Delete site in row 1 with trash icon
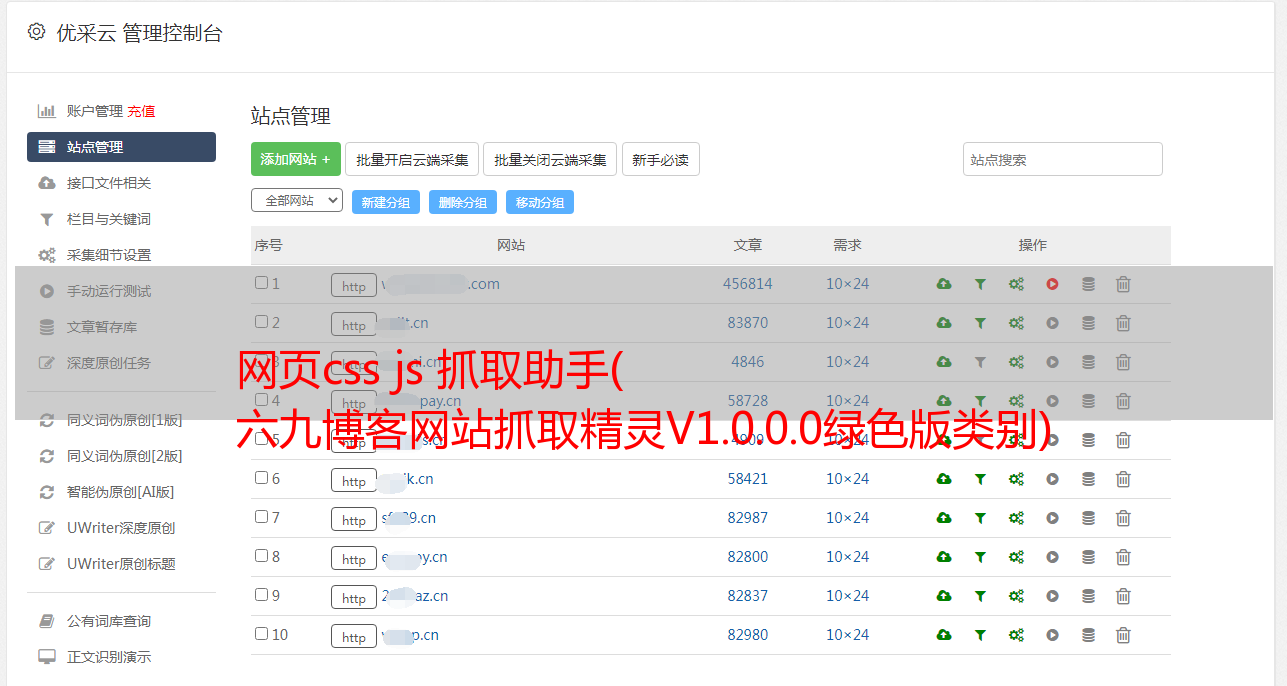 pyautogui.click(x=1123, y=284)
